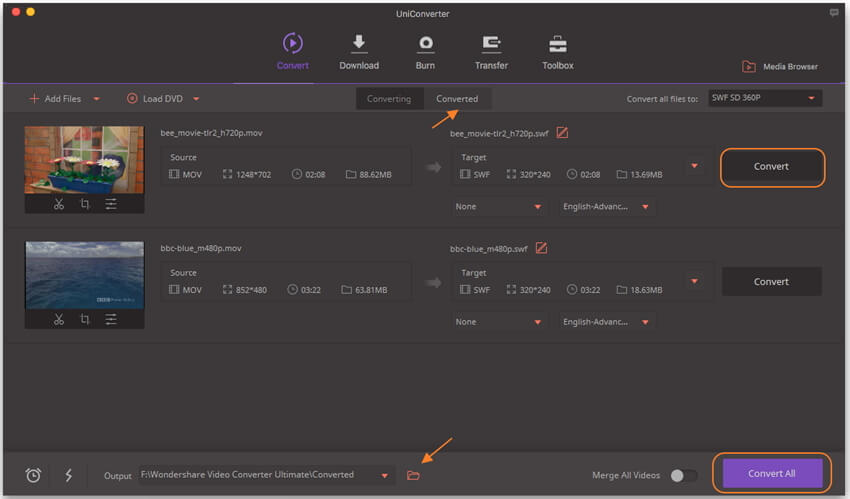850x499 pixels.
Task: Expand target format options for bbc-blue
Action: pyautogui.click(x=694, y=281)
